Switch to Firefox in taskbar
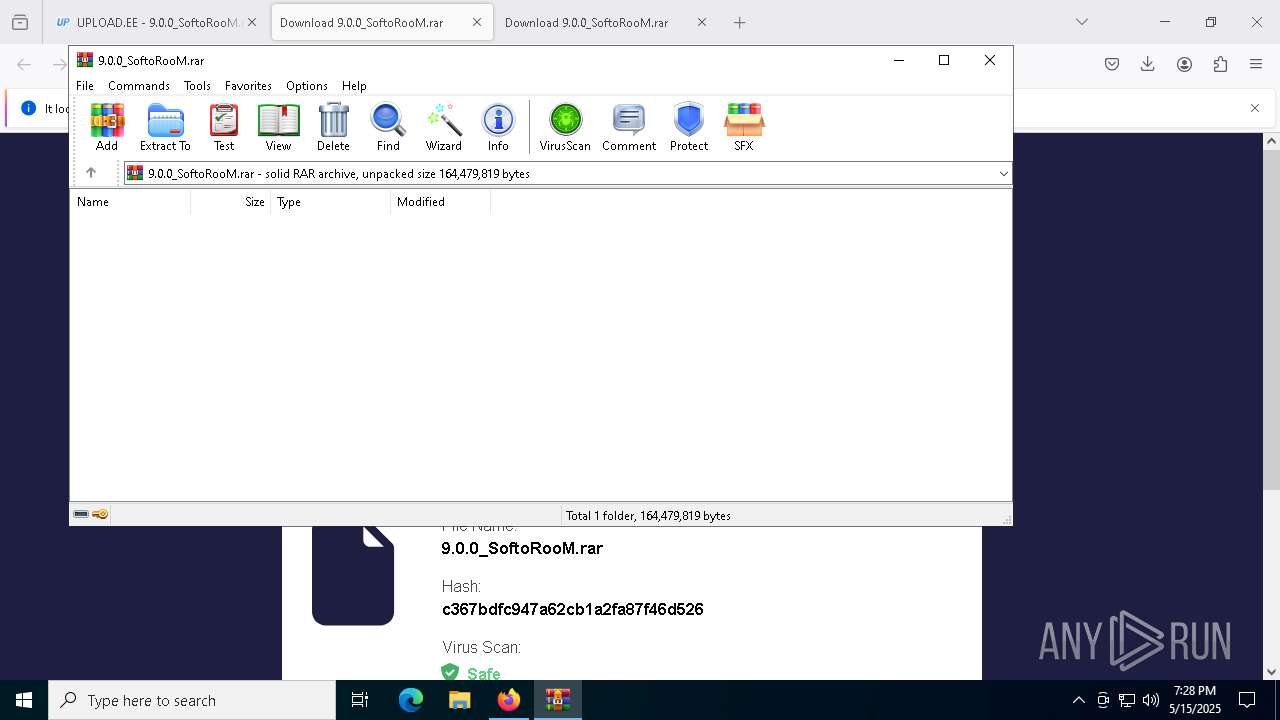The image size is (1280, 720). pos(509,700)
